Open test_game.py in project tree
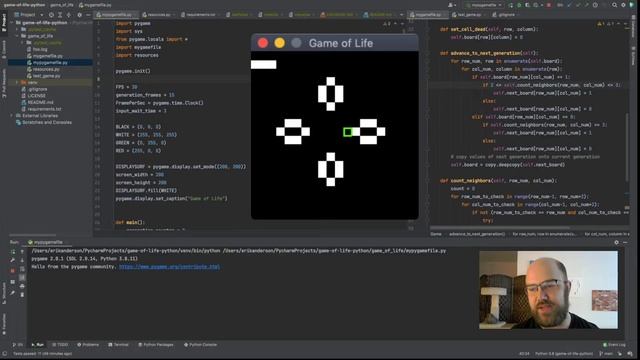 point(46,76)
